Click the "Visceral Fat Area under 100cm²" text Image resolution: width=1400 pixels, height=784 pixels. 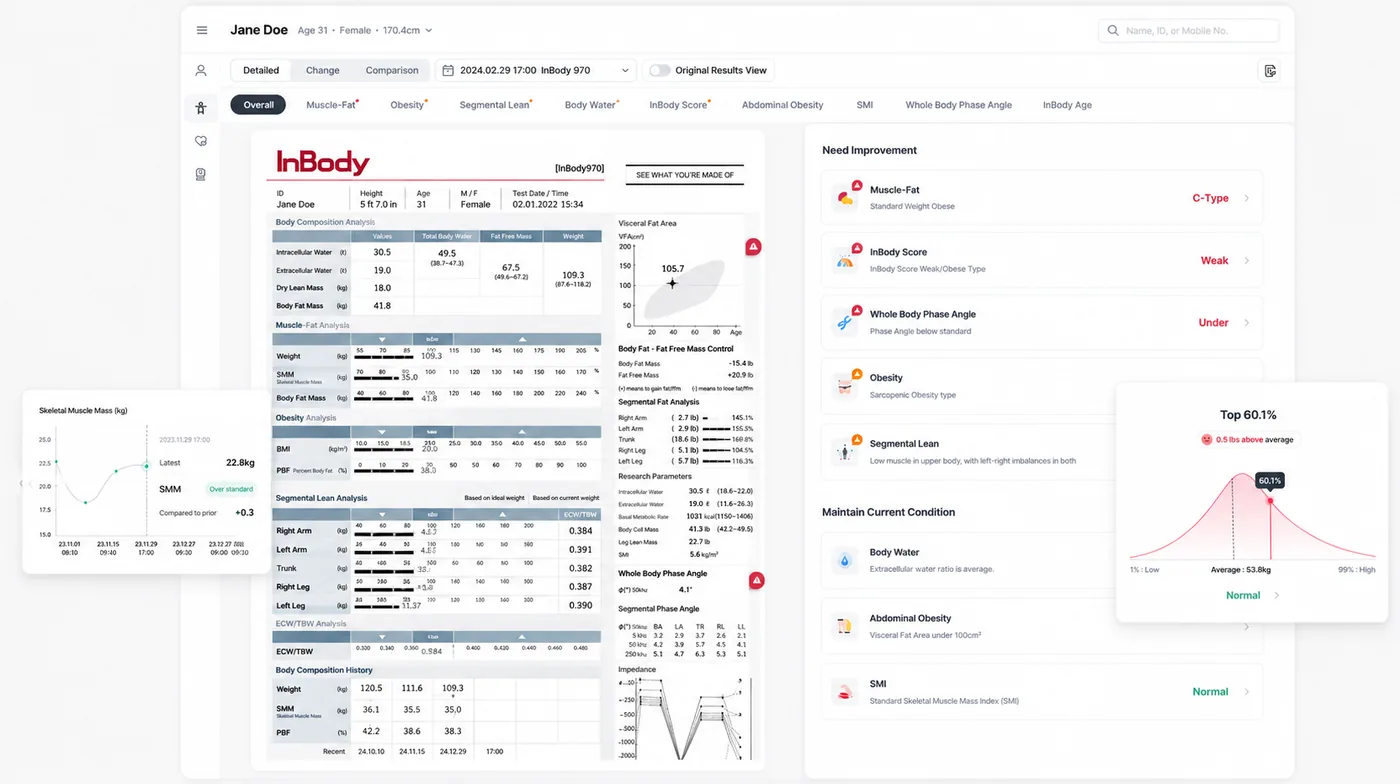(925, 635)
